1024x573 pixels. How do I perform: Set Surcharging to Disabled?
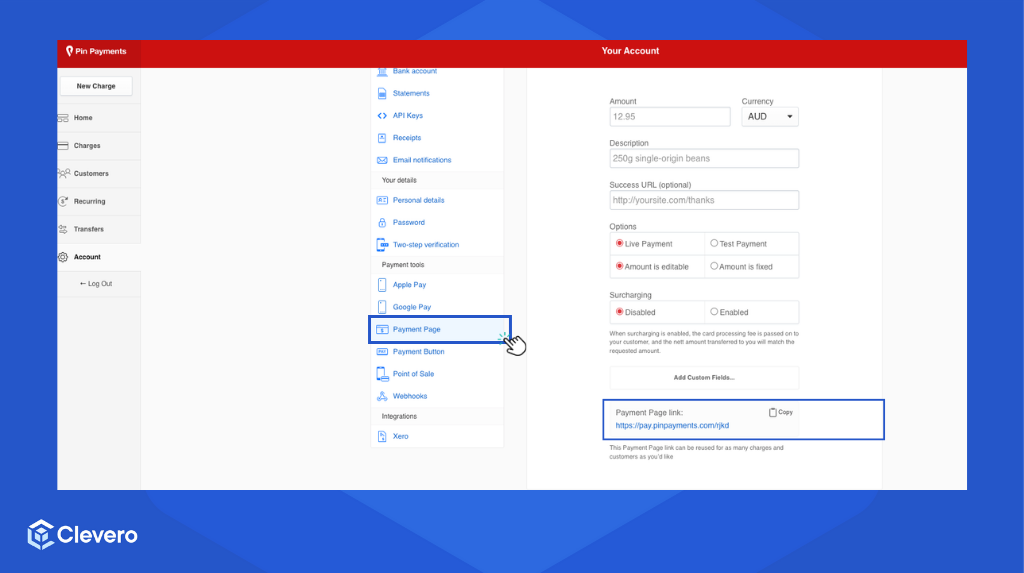coord(619,312)
